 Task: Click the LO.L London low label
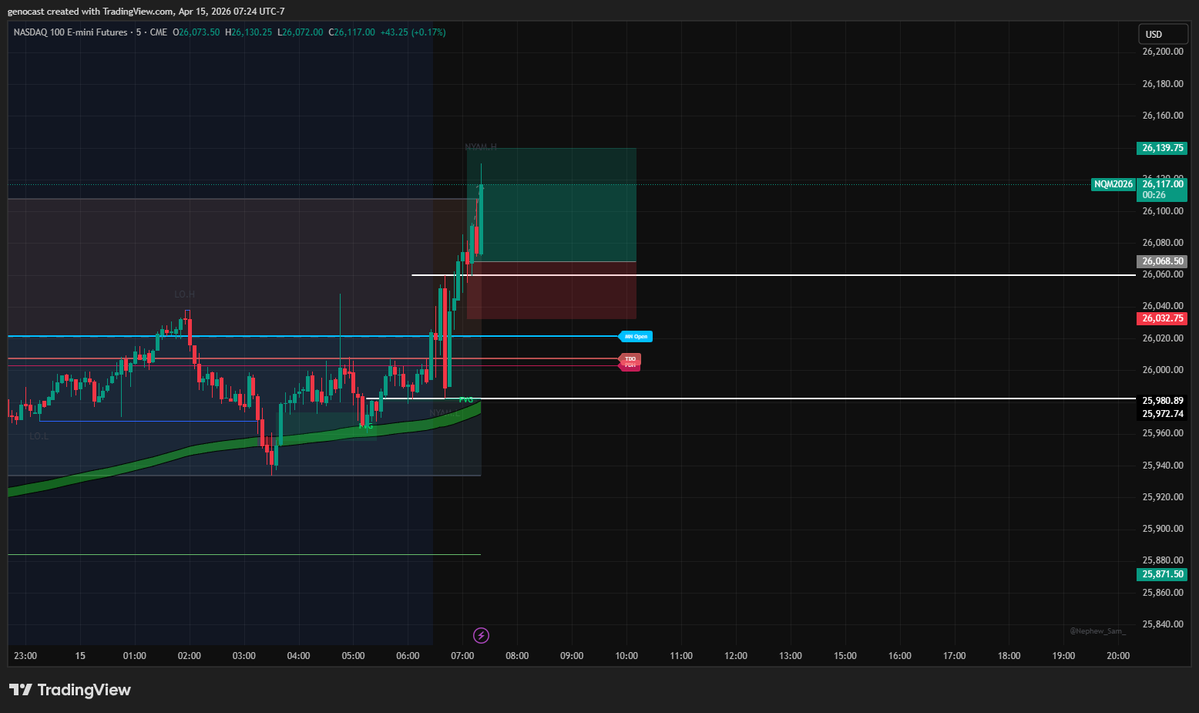[38, 436]
